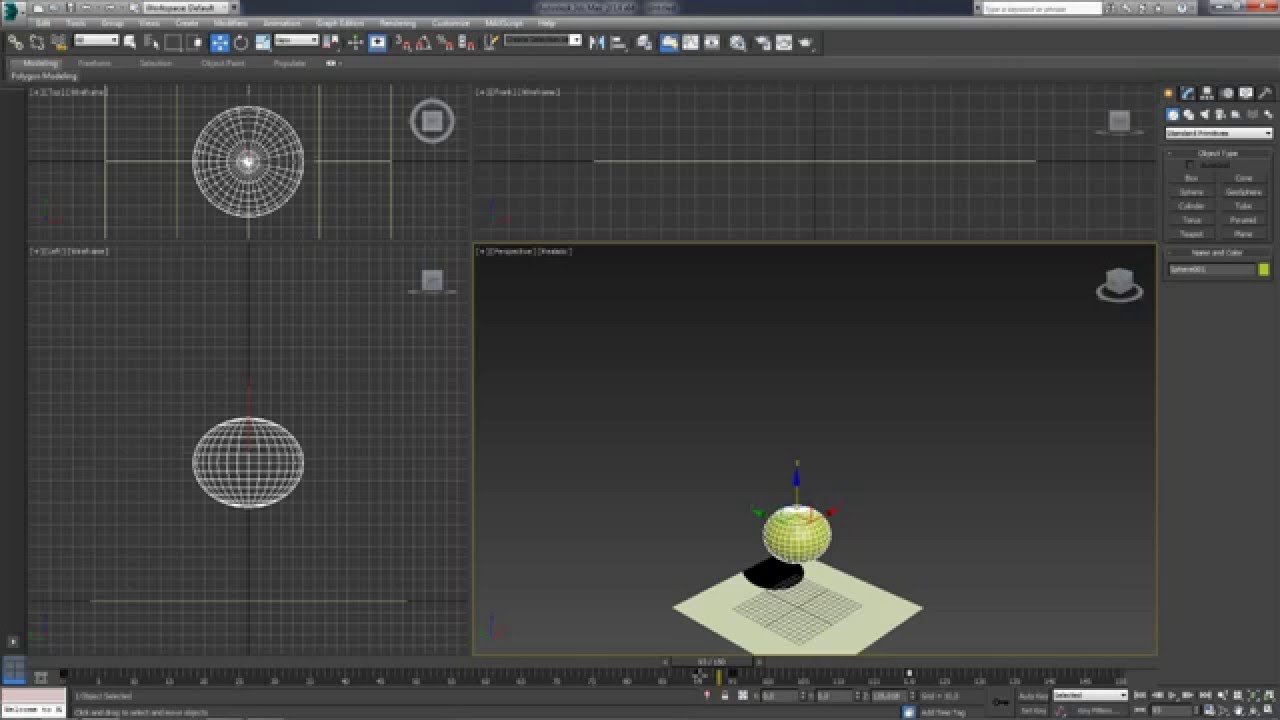Open the reference coordinate system dropdown

pyautogui.click(x=297, y=41)
